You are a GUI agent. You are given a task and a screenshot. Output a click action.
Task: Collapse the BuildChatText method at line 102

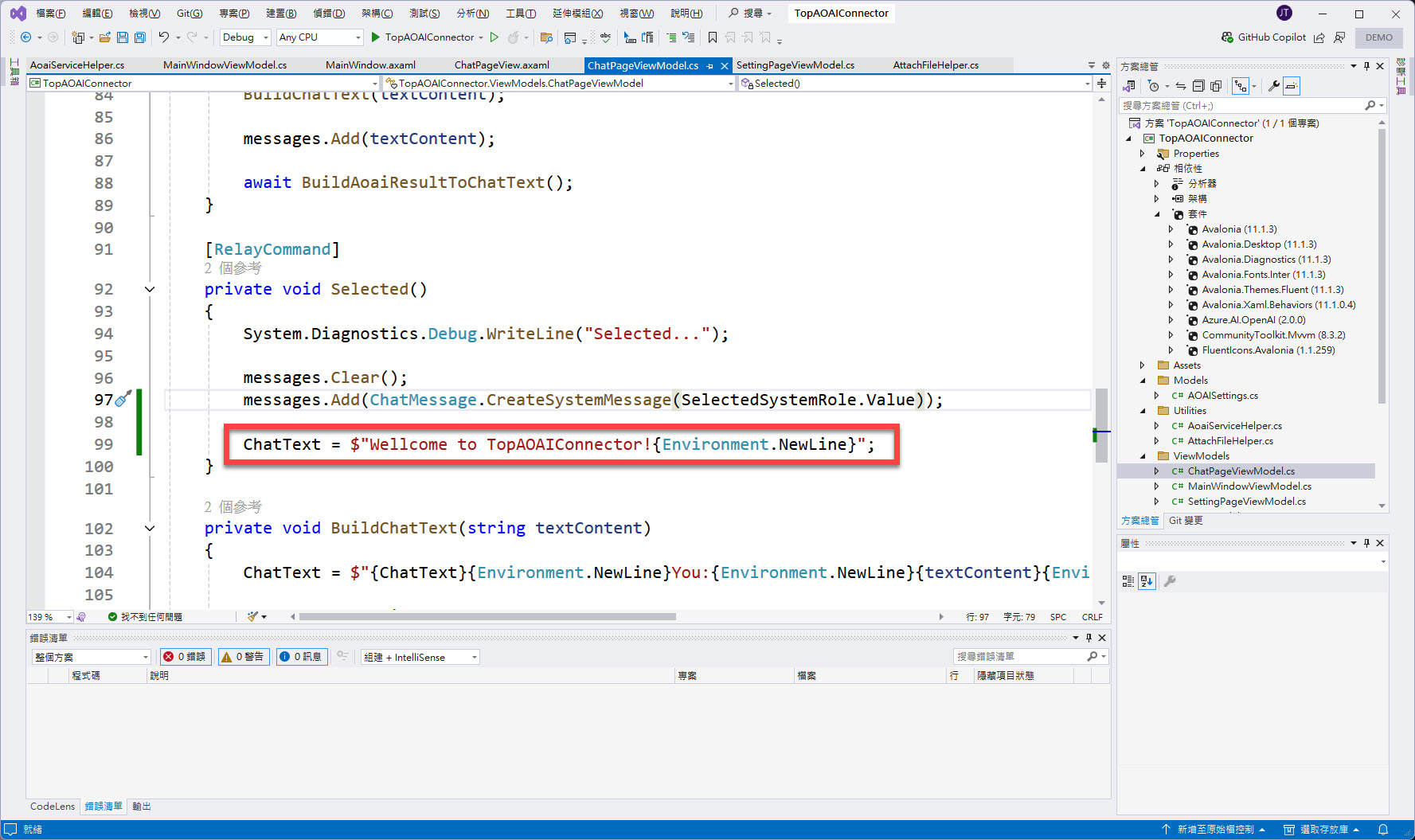150,528
